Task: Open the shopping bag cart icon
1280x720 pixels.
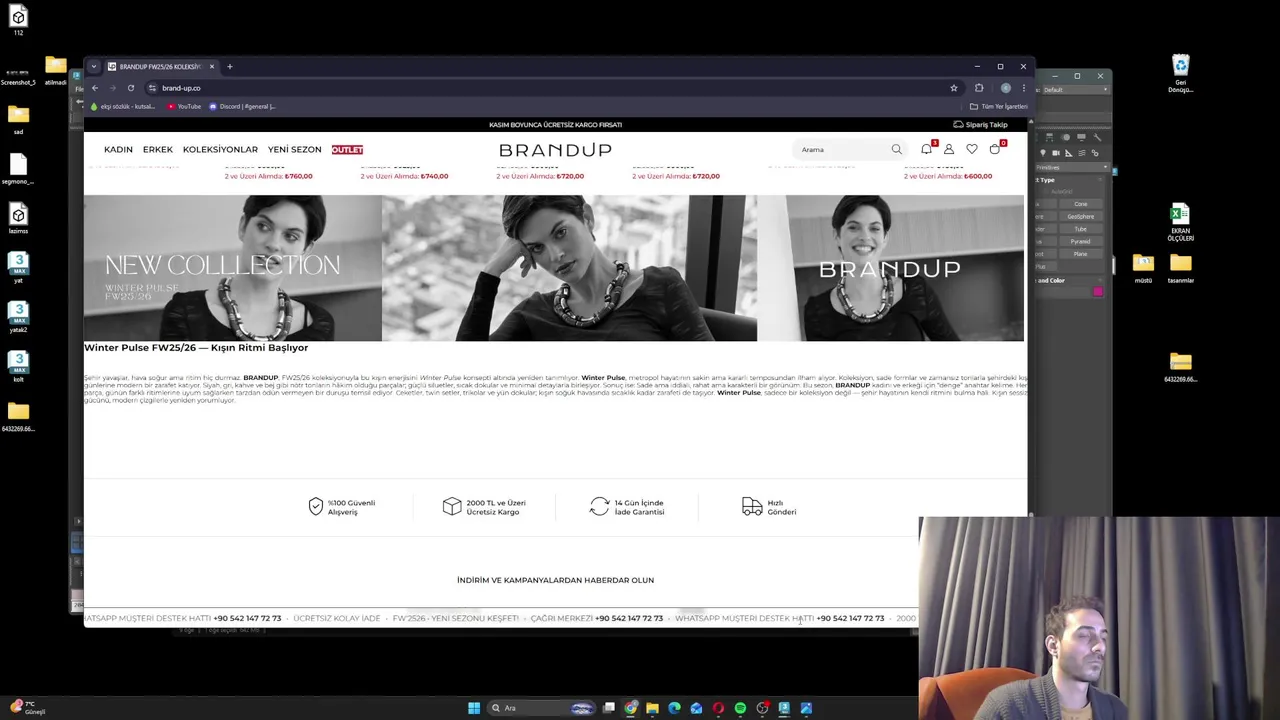Action: pyautogui.click(x=995, y=149)
